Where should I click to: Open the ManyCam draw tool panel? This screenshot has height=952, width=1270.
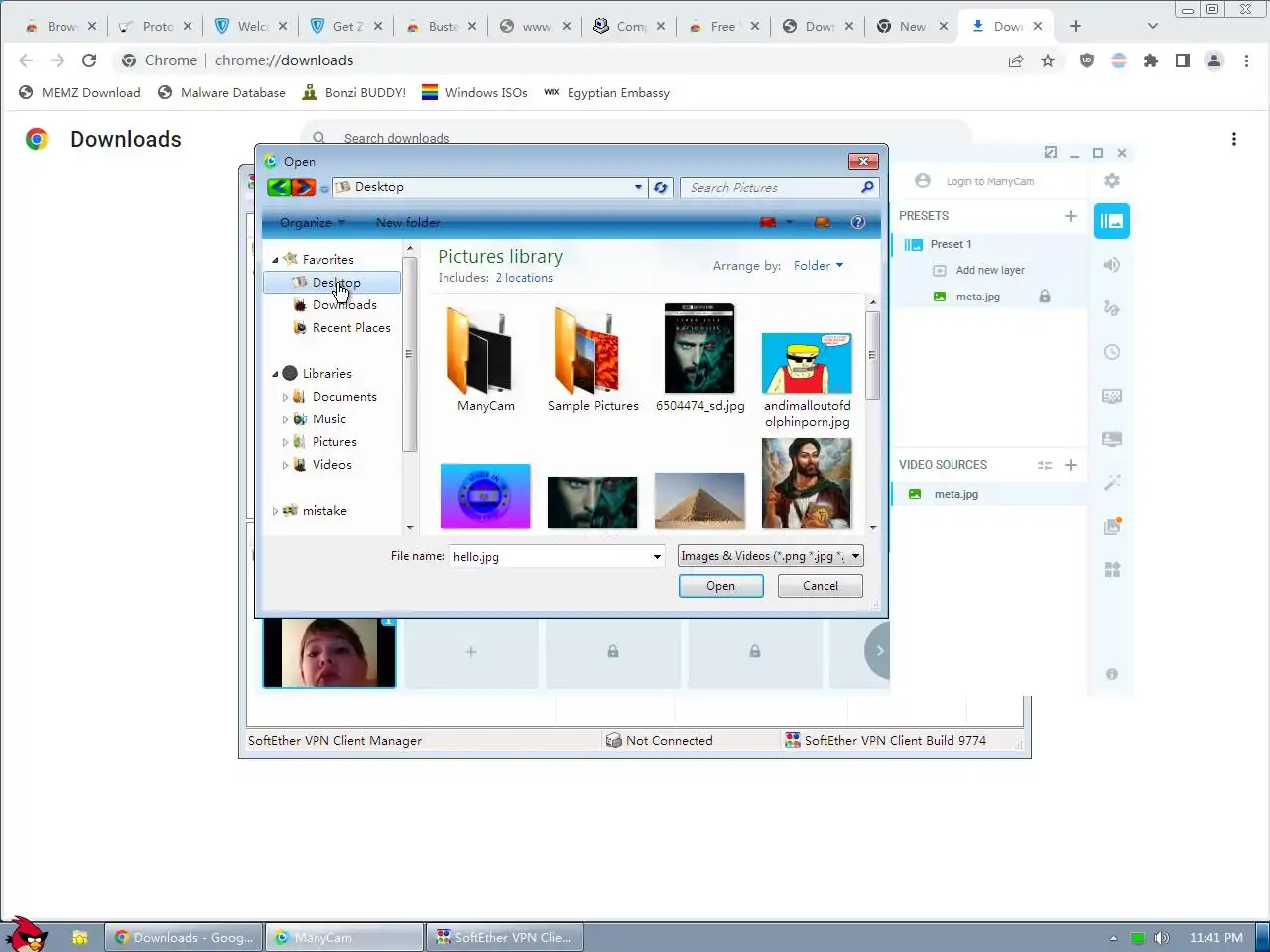(x=1112, y=308)
